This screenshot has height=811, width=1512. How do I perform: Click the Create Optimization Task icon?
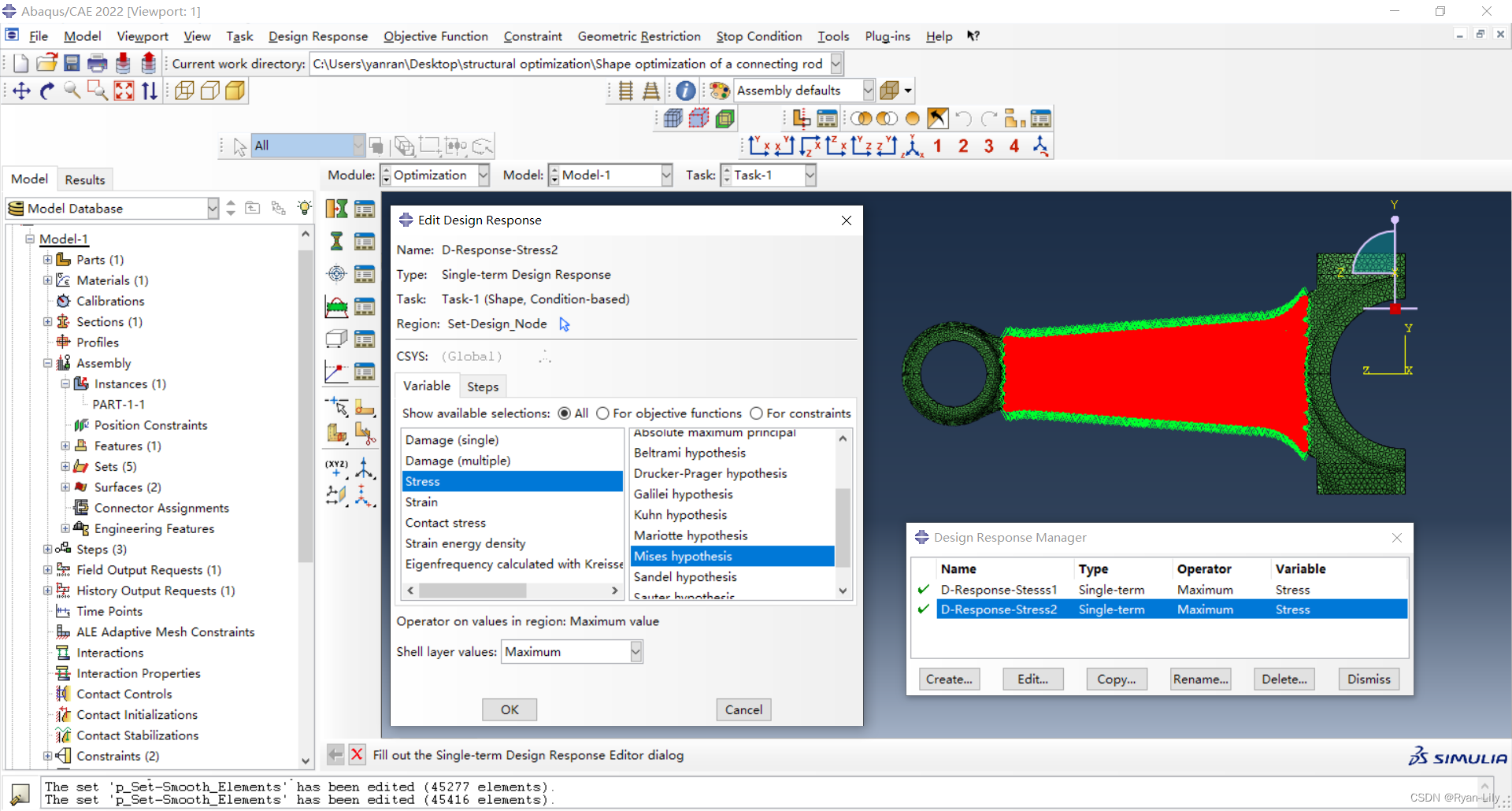337,209
